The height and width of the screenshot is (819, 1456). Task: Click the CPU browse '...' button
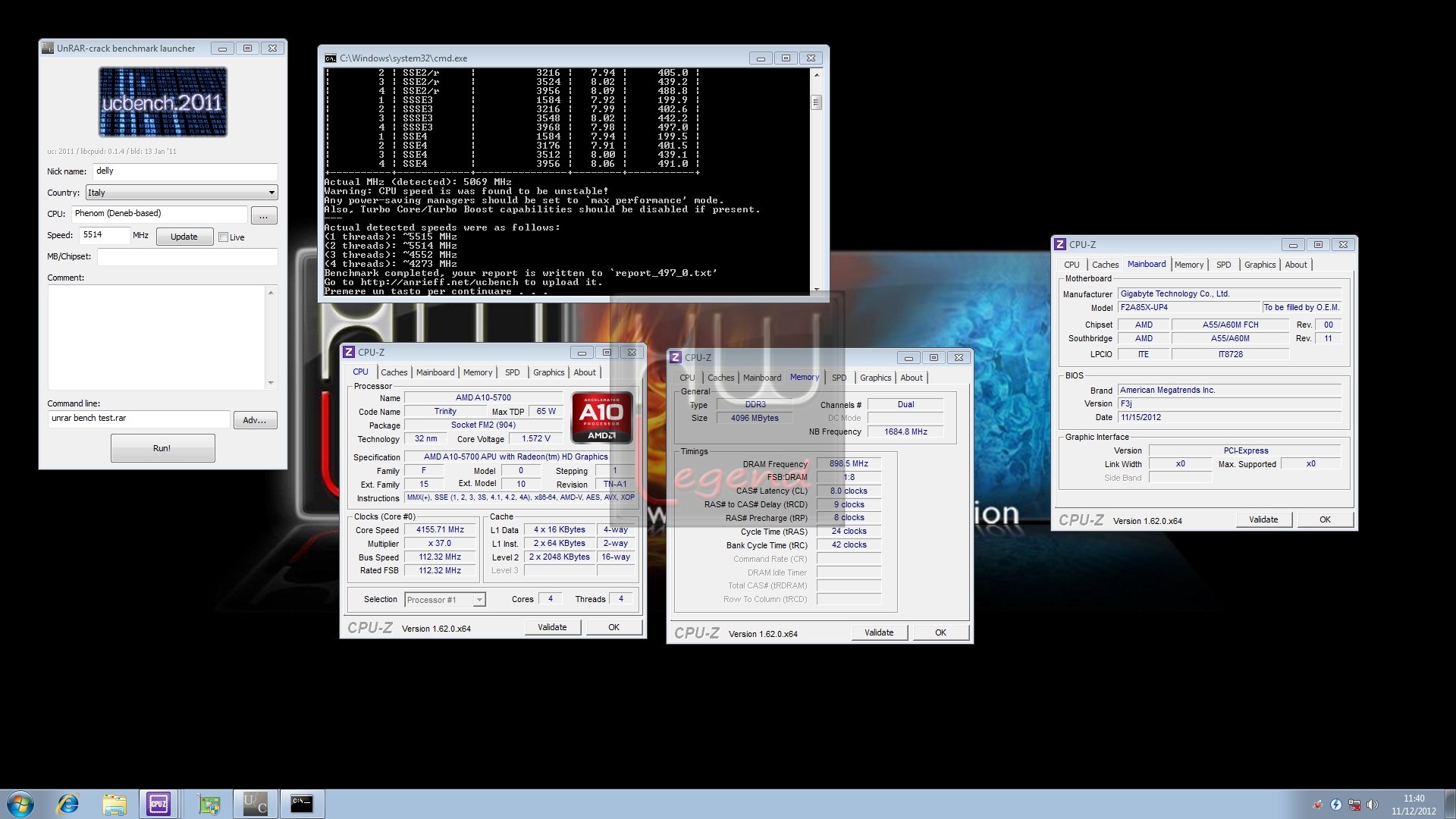263,216
